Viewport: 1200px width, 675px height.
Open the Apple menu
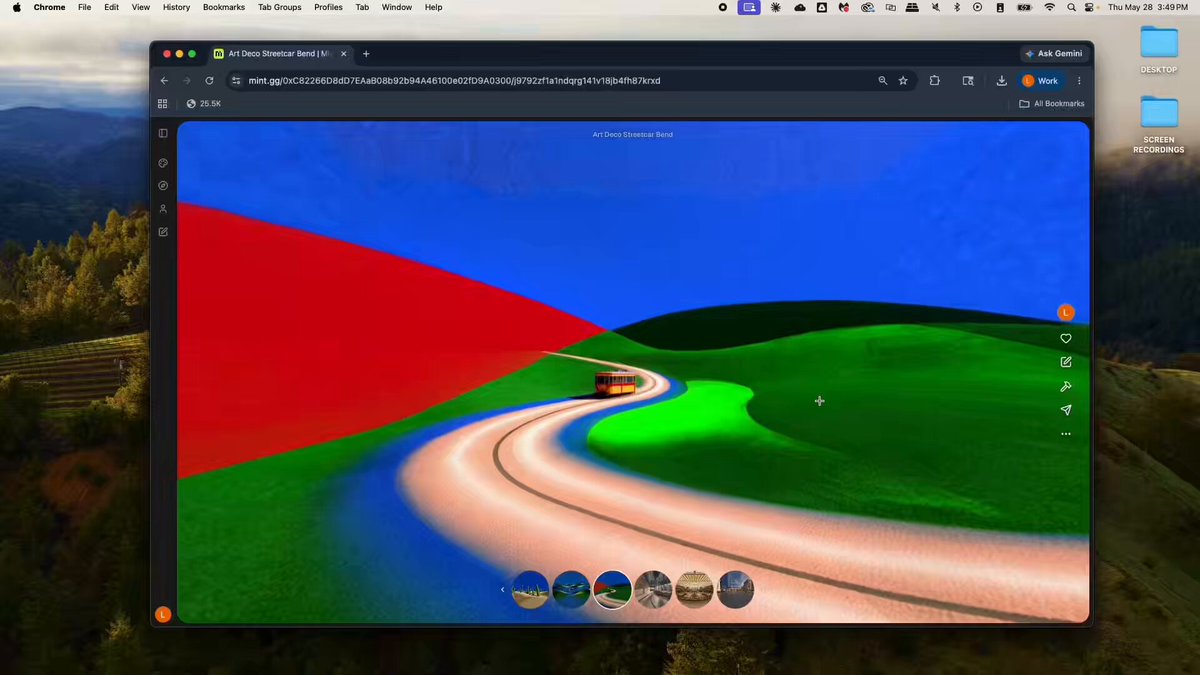coord(16,7)
